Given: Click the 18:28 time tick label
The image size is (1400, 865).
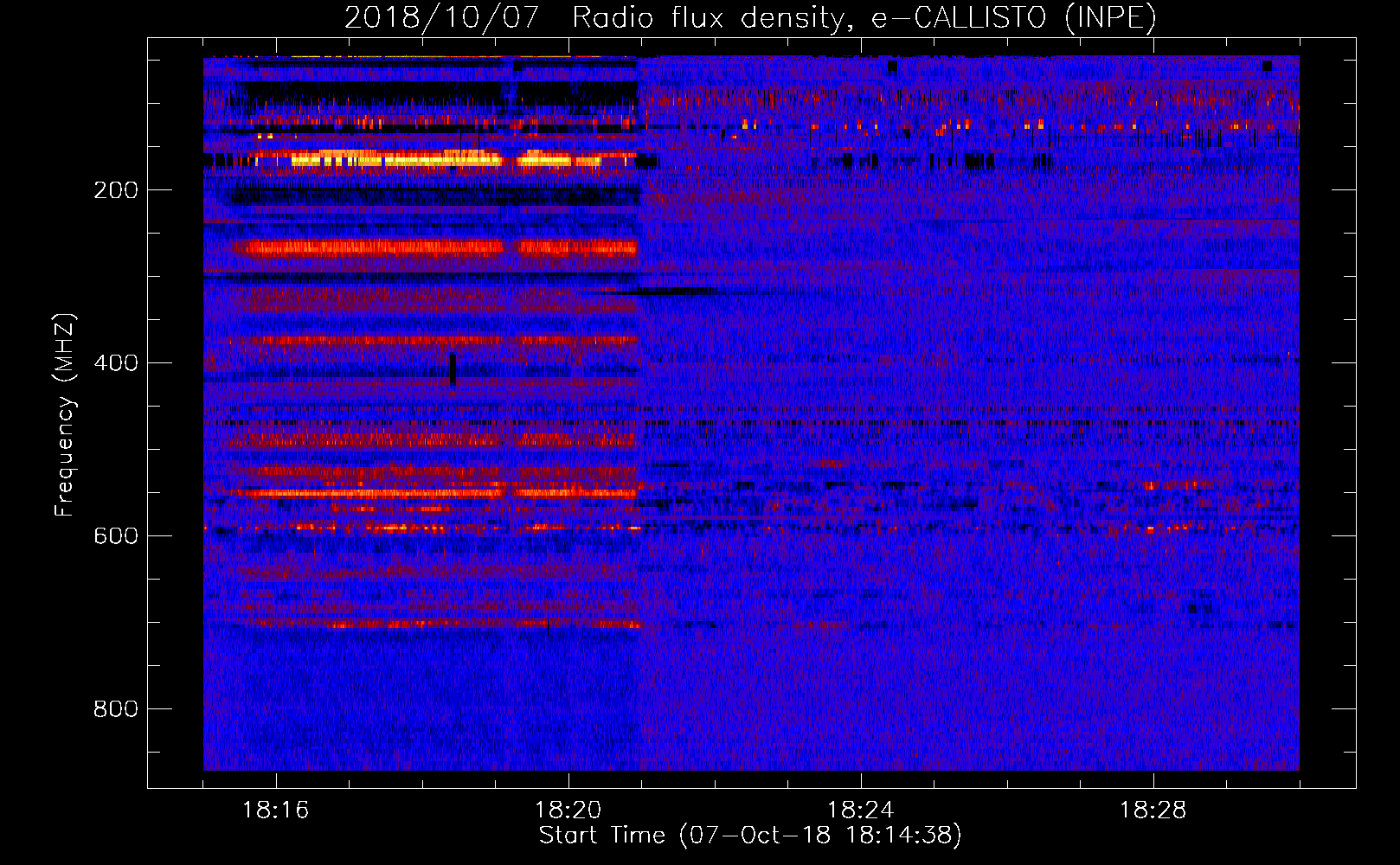Looking at the screenshot, I should click(x=1153, y=811).
